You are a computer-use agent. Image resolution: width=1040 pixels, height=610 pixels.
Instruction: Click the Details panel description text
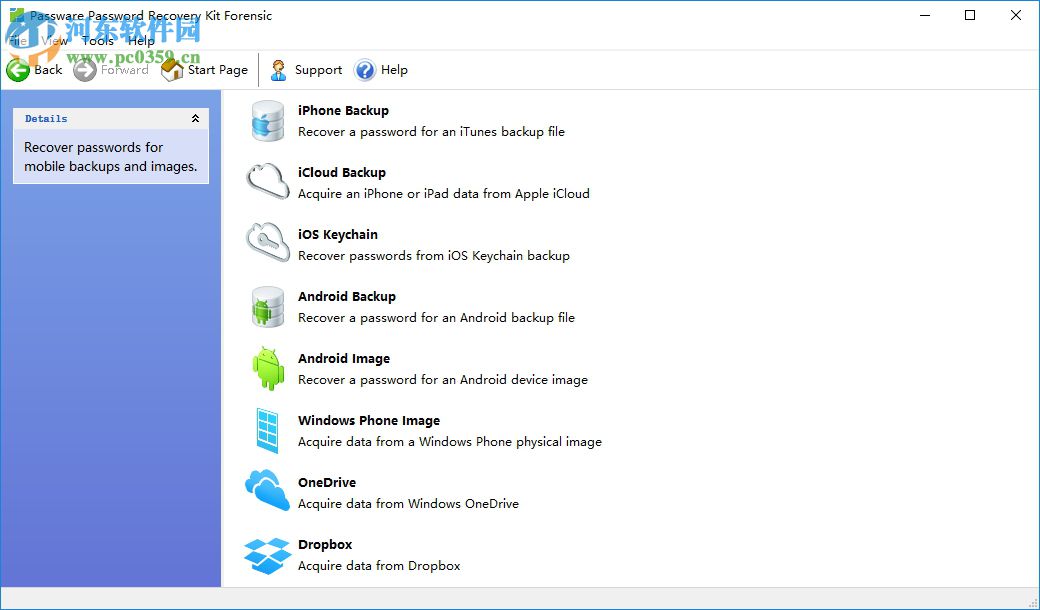pyautogui.click(x=110, y=157)
